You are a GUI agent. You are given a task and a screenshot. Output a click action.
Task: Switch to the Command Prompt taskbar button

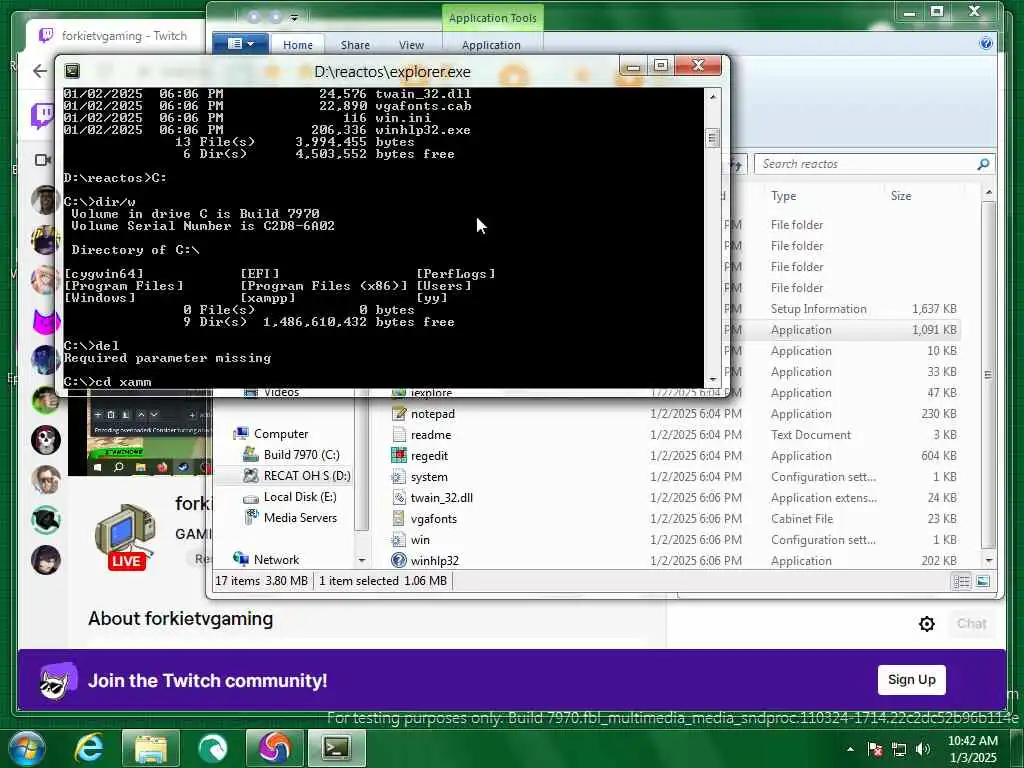[x=336, y=748]
